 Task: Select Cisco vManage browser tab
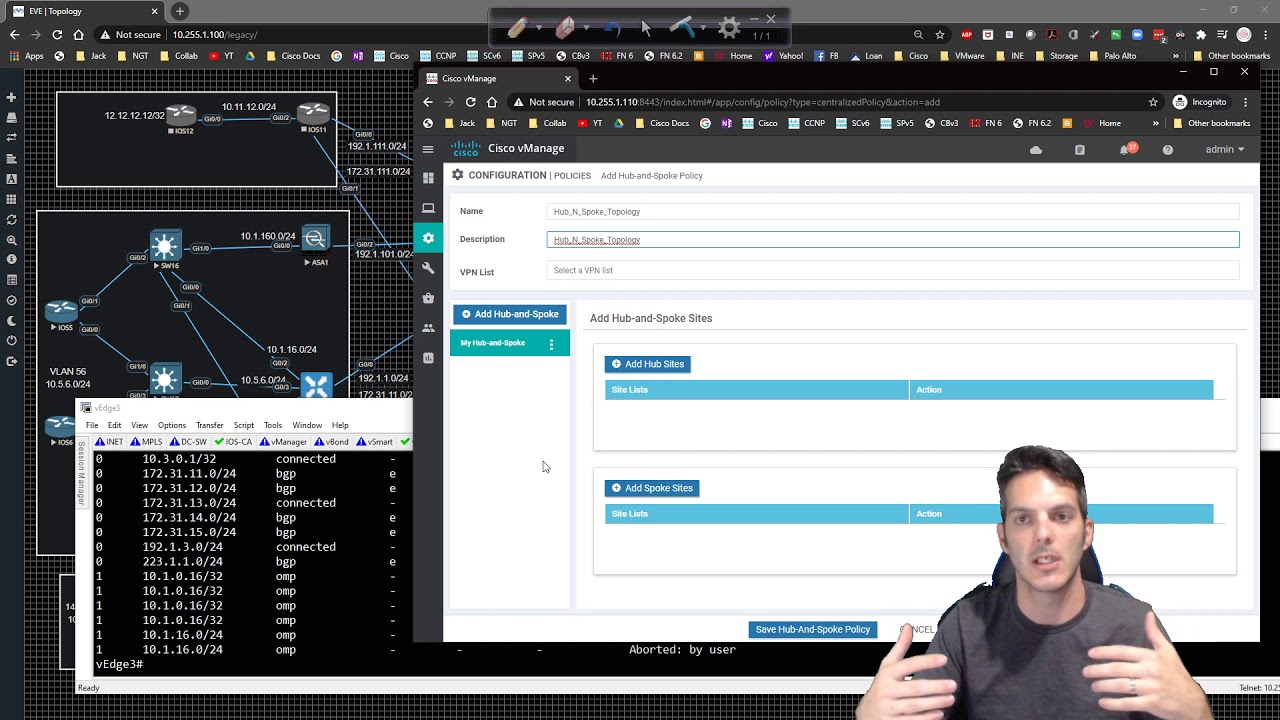(x=499, y=78)
